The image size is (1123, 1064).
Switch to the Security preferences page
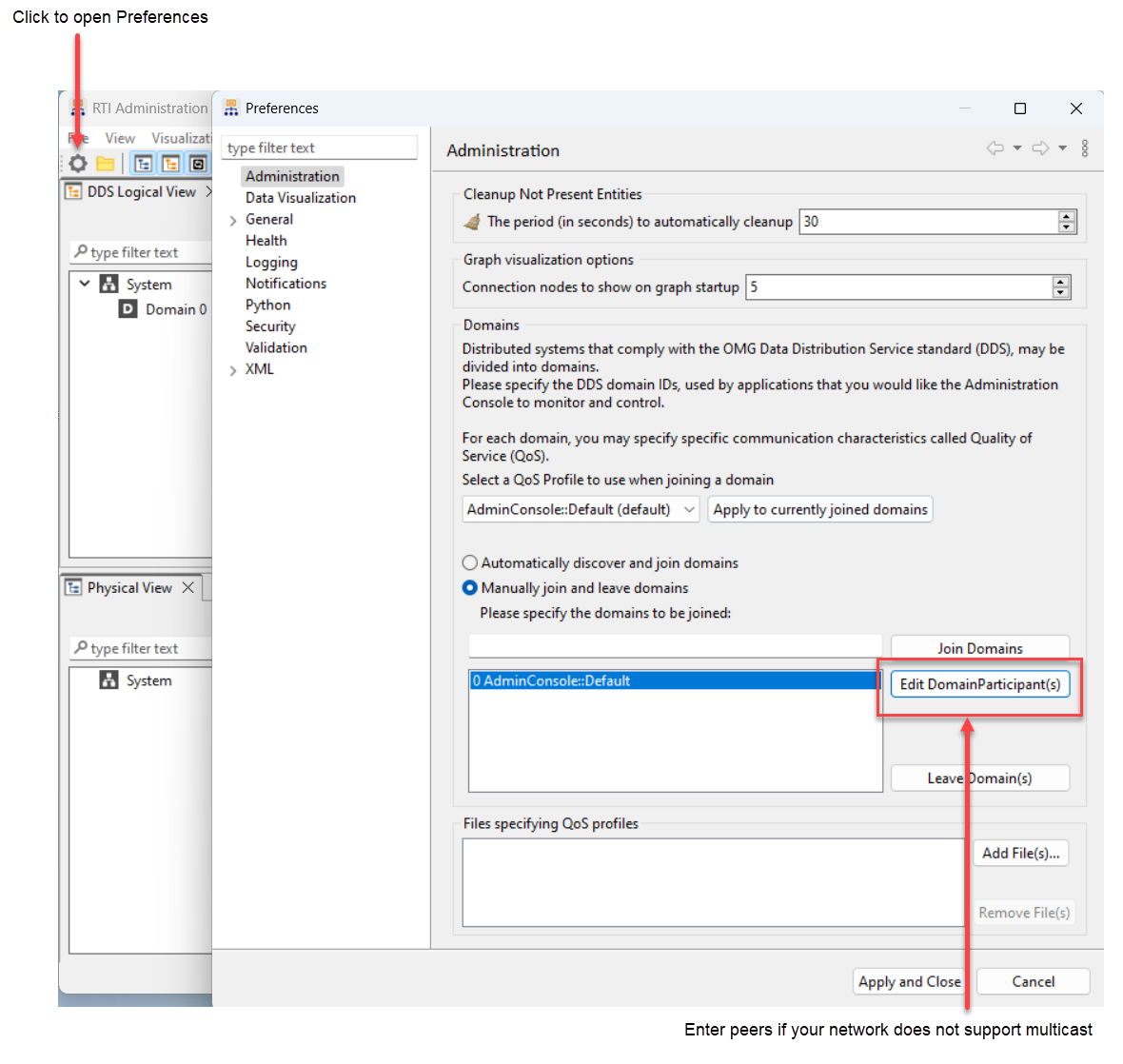pos(270,325)
